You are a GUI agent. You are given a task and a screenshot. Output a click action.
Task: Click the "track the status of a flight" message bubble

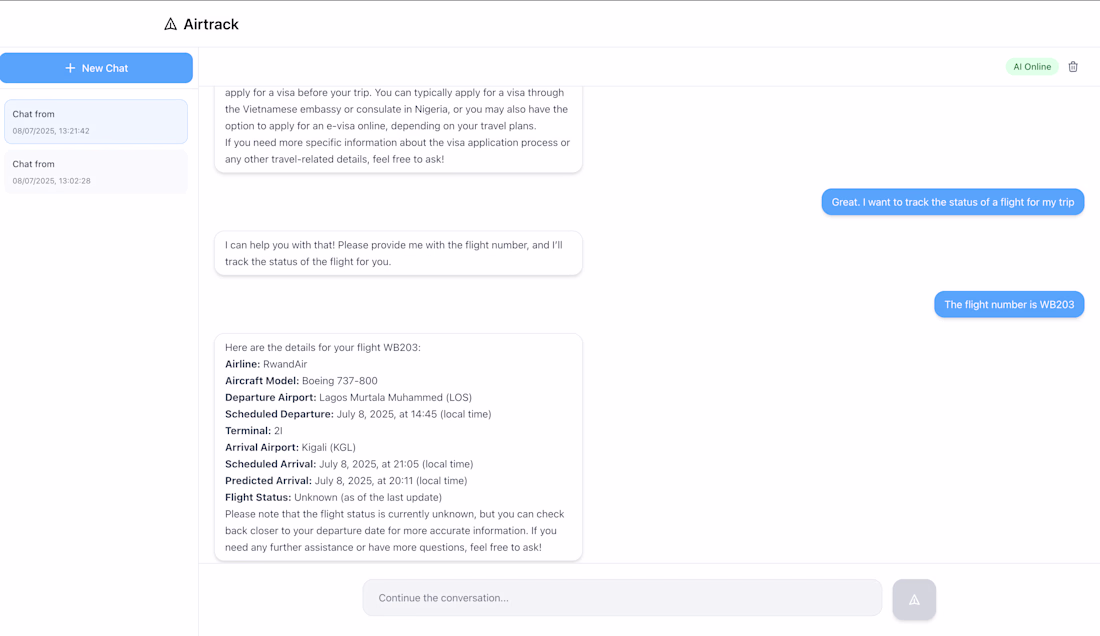(x=953, y=202)
